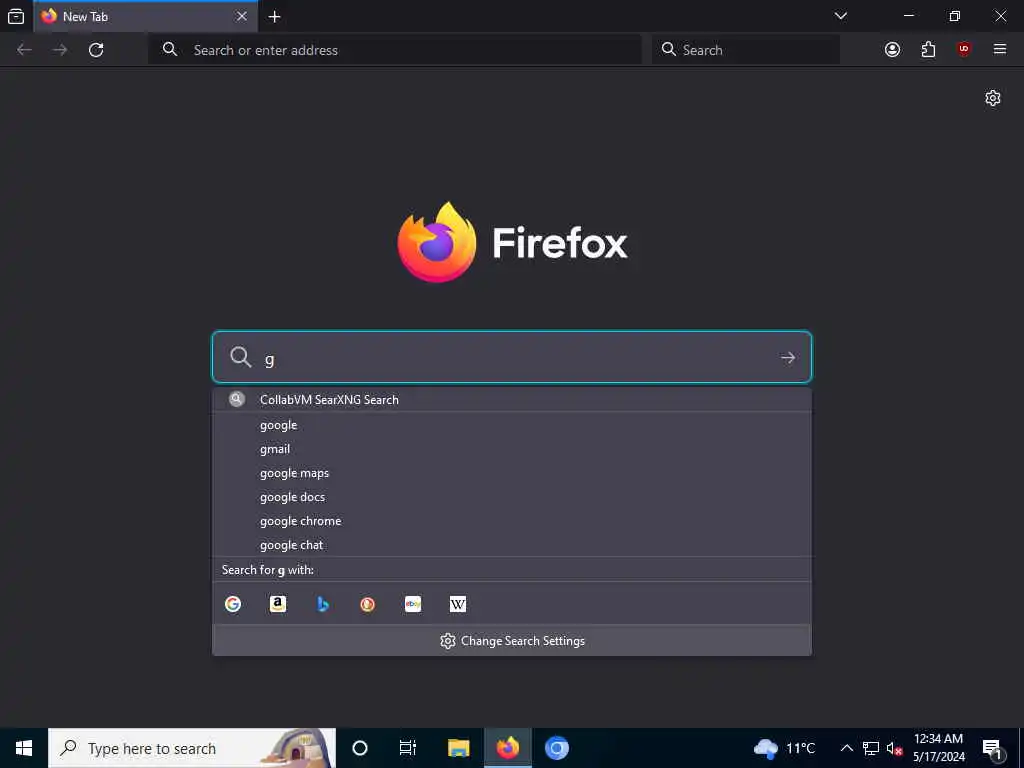Click the page search field containing g
This screenshot has width=1024, height=768.
[512, 357]
